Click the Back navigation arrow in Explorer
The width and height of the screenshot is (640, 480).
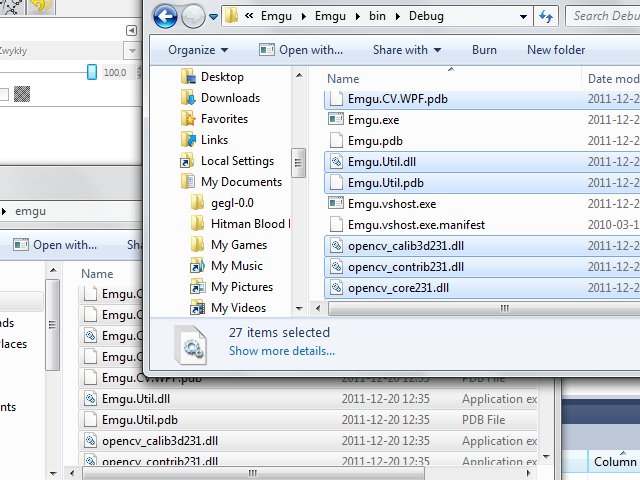coord(165,17)
